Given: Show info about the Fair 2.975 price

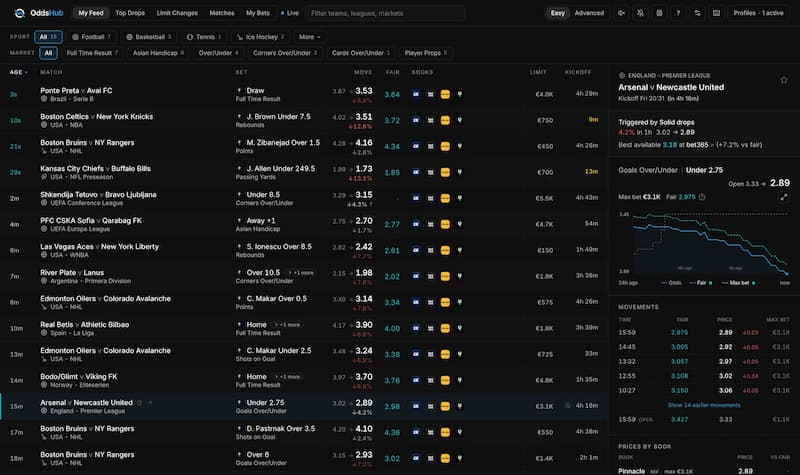Looking at the screenshot, I should tap(702, 197).
